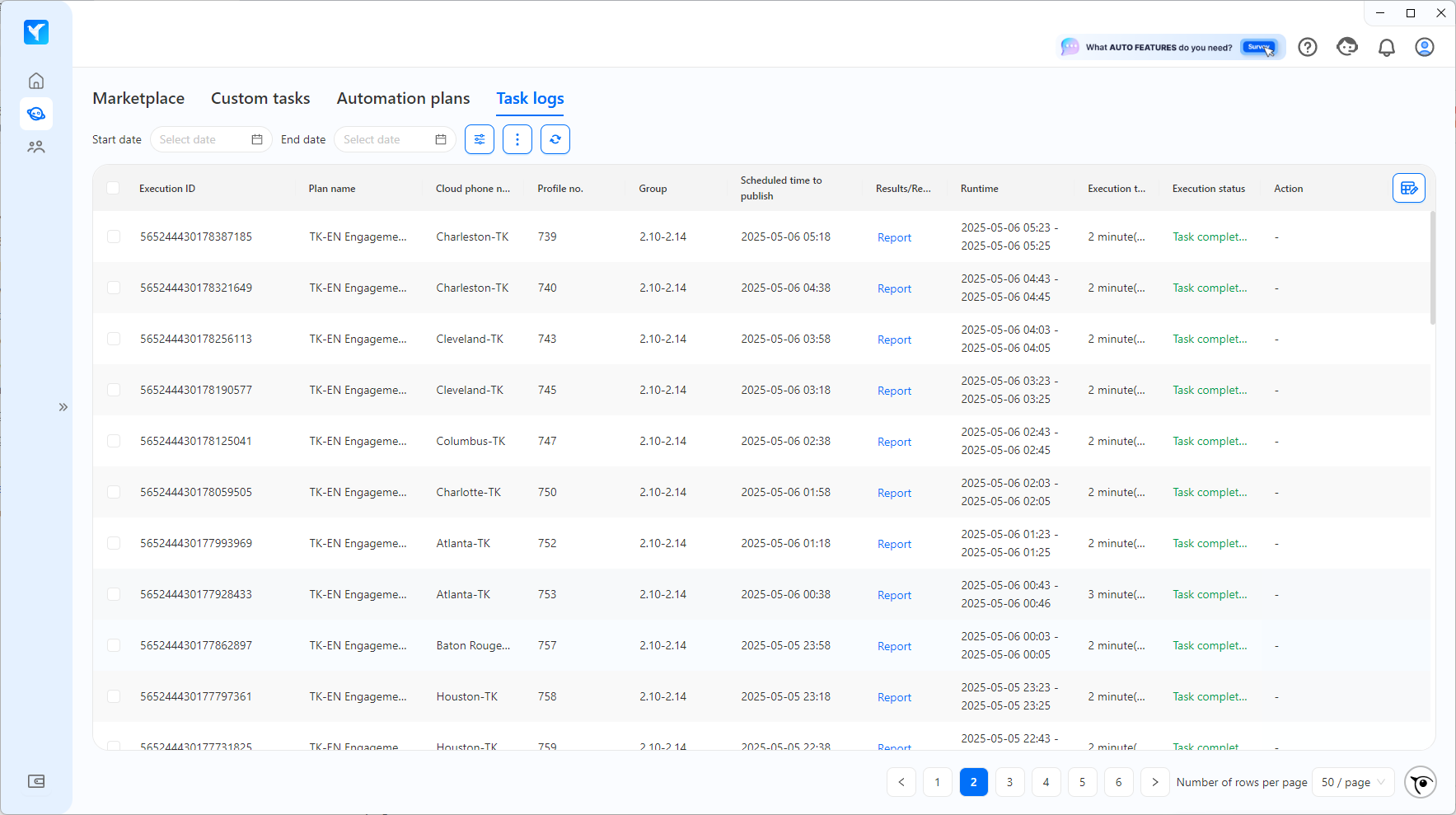1456x815 pixels.
Task: Check the row for execution 565244430178387185
Action: tap(114, 237)
